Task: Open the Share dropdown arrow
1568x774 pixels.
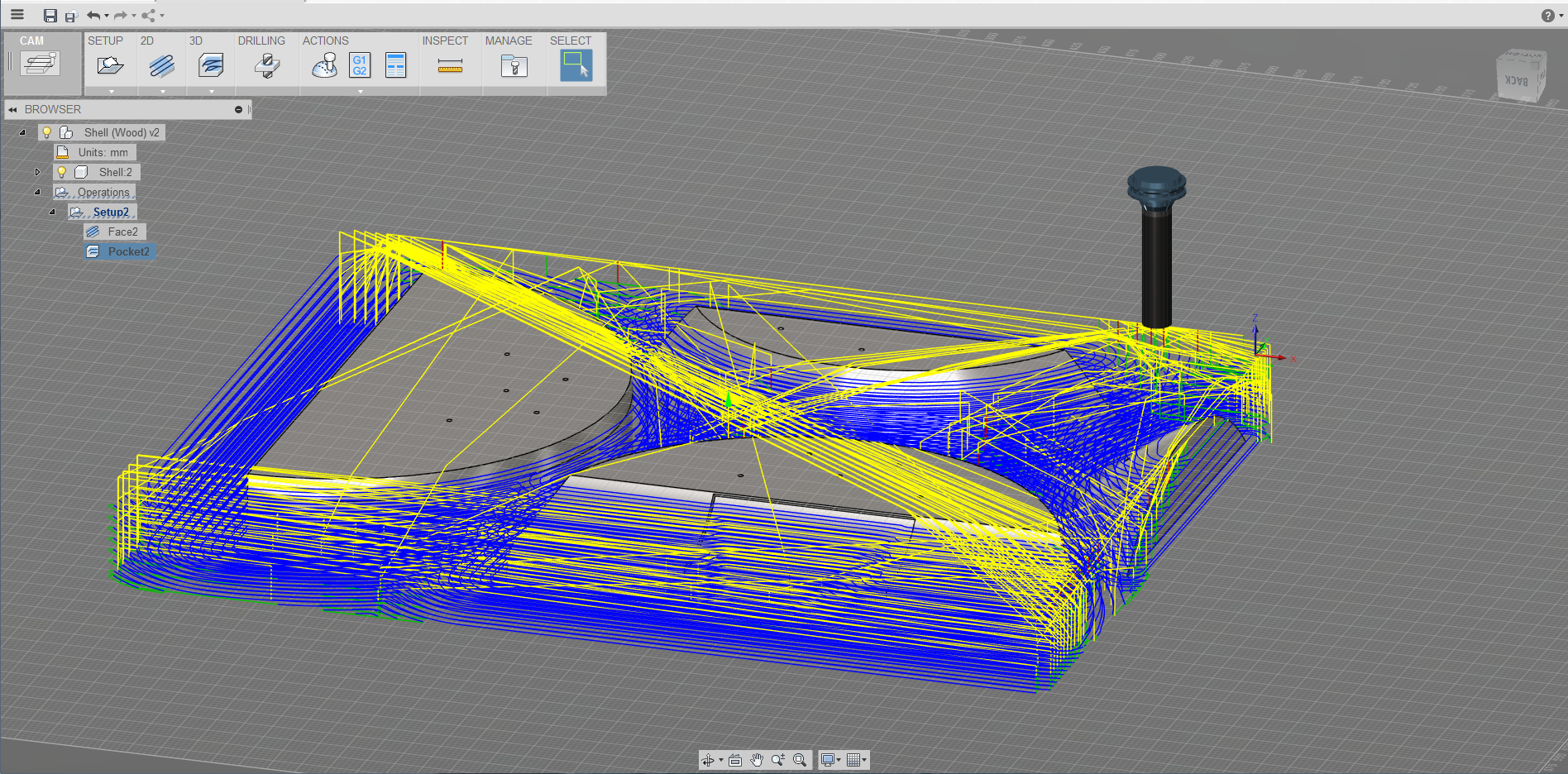Action: (162, 16)
